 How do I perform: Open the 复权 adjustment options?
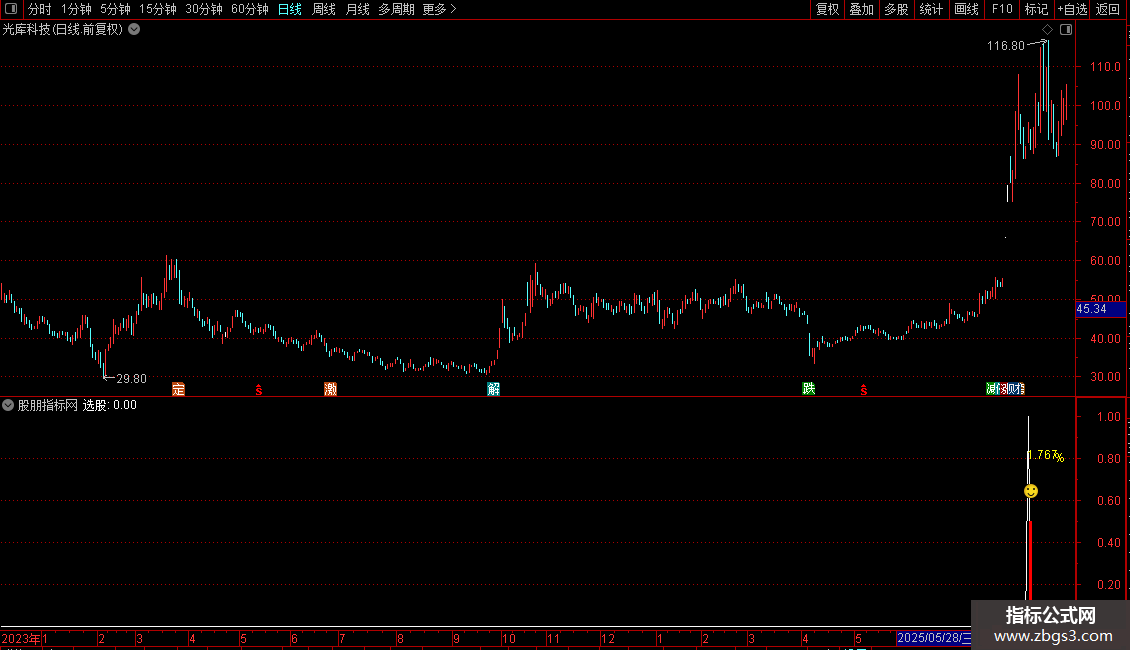(827, 9)
